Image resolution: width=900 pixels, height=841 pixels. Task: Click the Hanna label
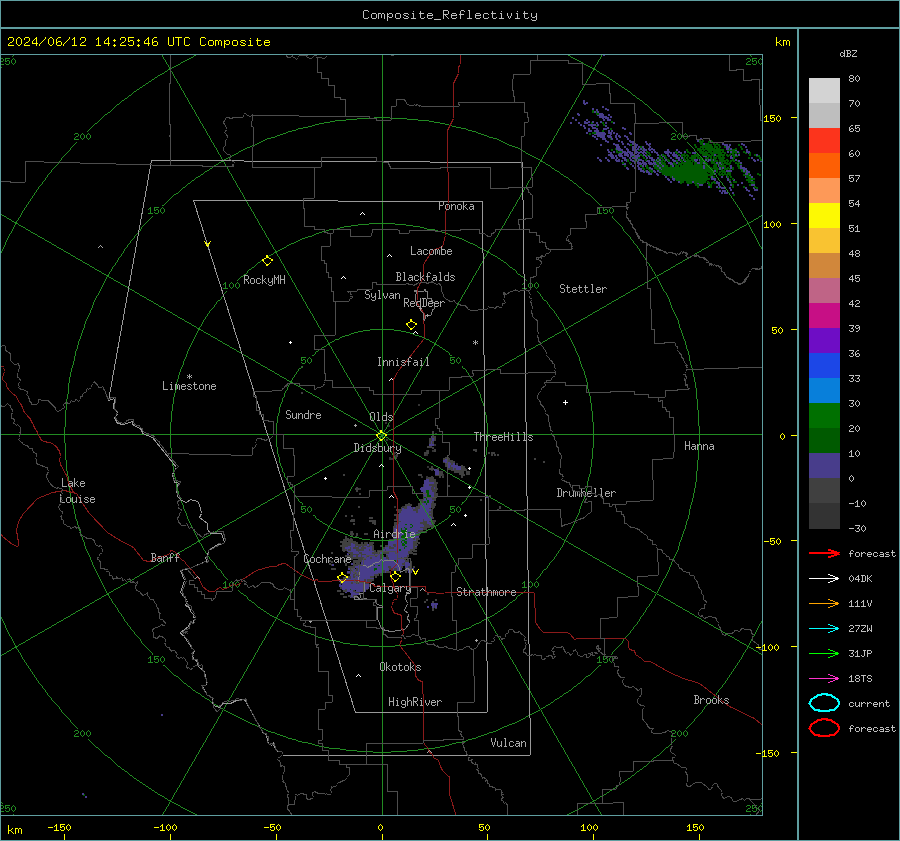699,446
